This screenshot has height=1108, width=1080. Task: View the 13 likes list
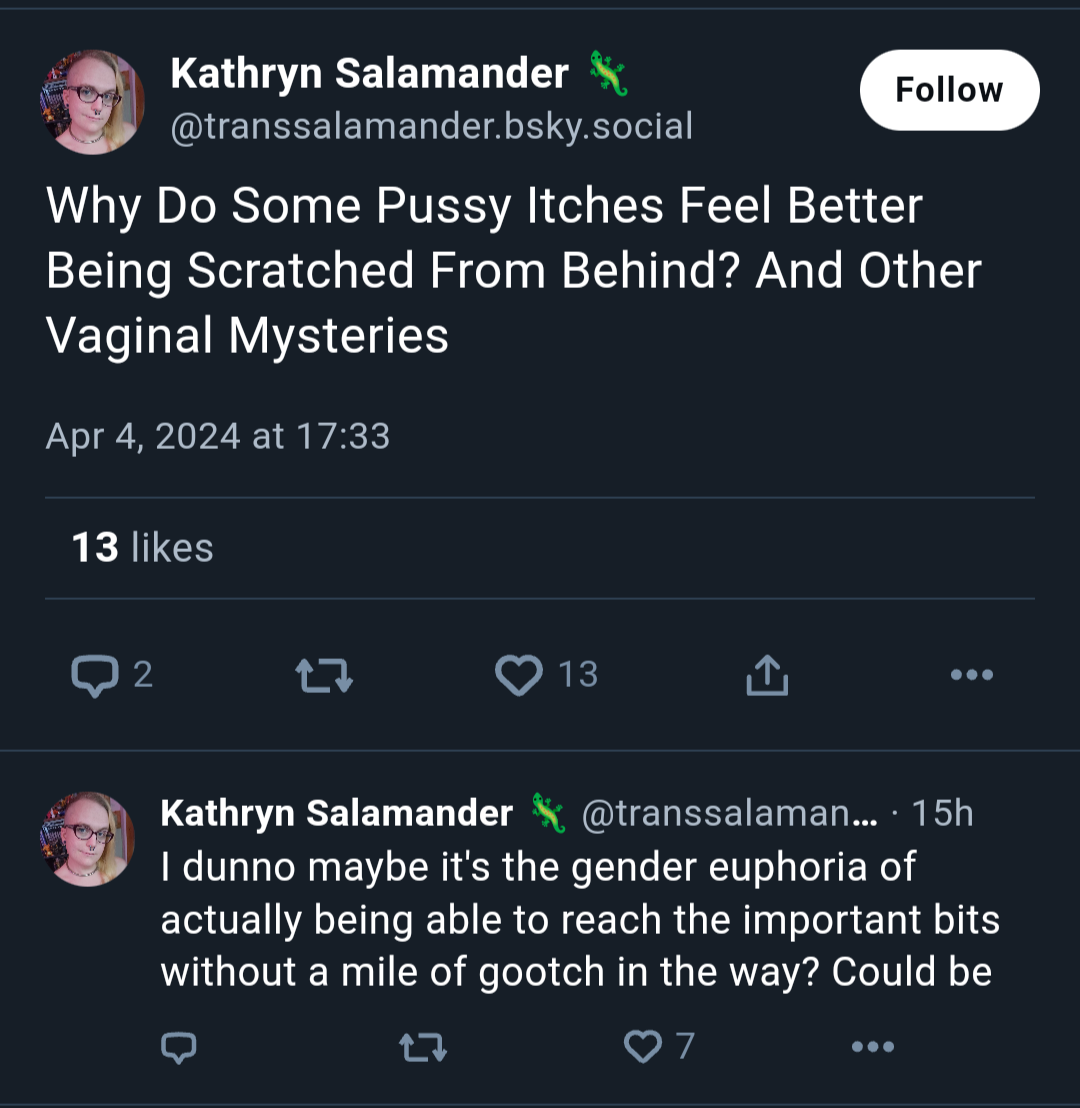[143, 548]
